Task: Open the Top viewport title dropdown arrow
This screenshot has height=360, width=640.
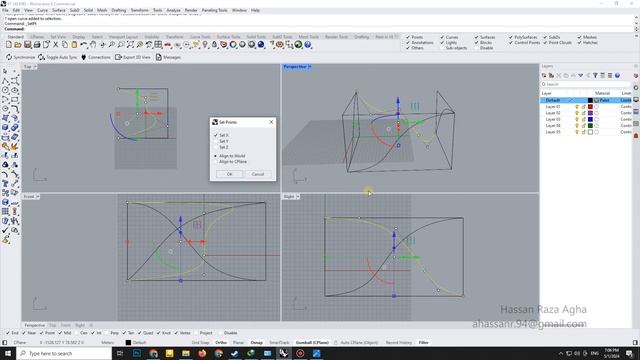Action: [x=35, y=67]
